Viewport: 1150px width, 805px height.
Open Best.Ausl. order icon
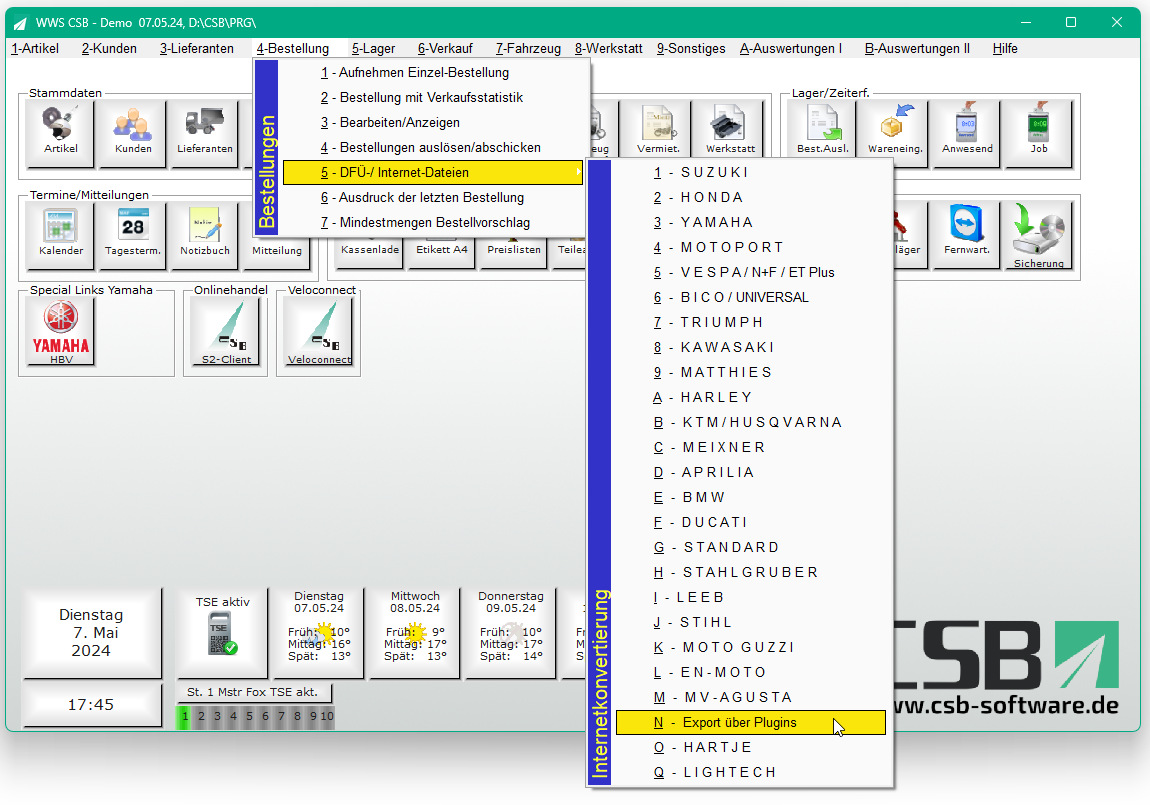pos(822,130)
